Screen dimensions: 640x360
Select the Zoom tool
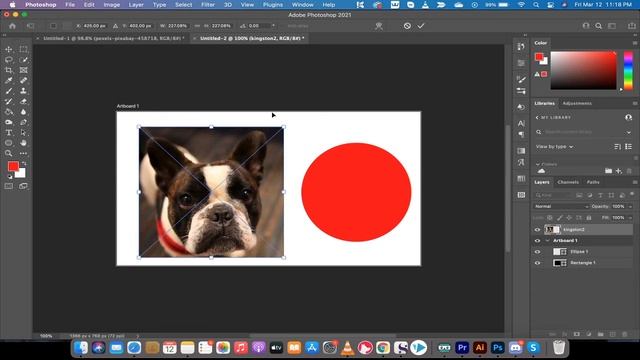(x=9, y=153)
